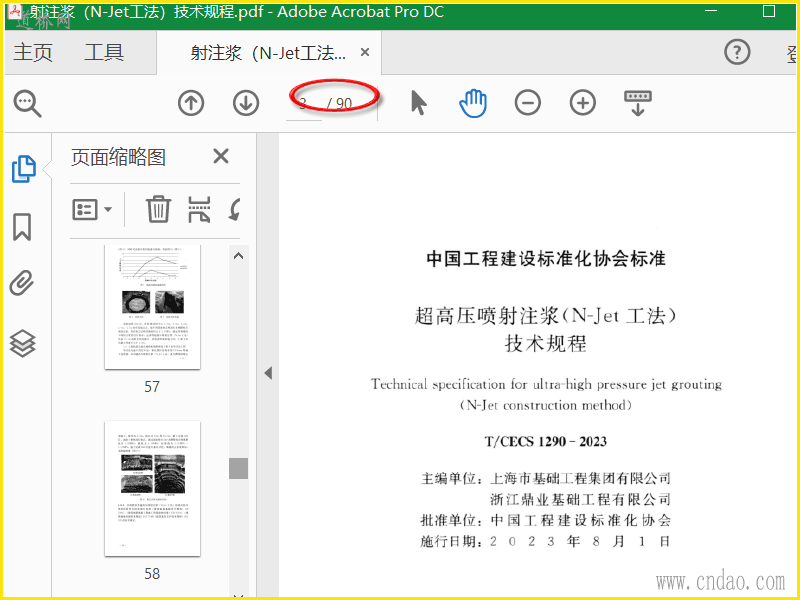Open the help question mark icon
Viewport: 800px width, 600px height.
[x=737, y=52]
